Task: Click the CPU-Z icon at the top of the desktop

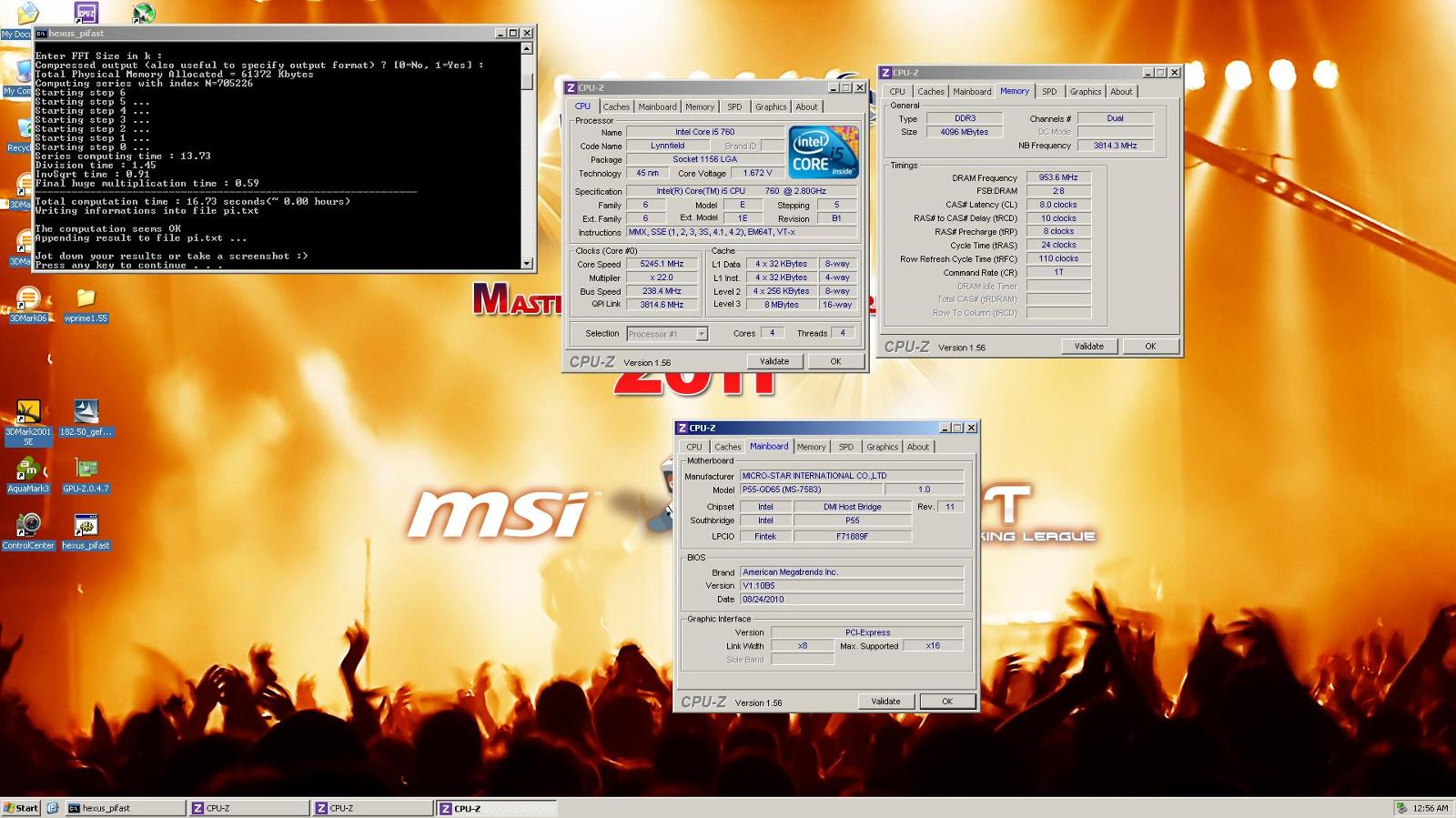Action: (x=86, y=13)
